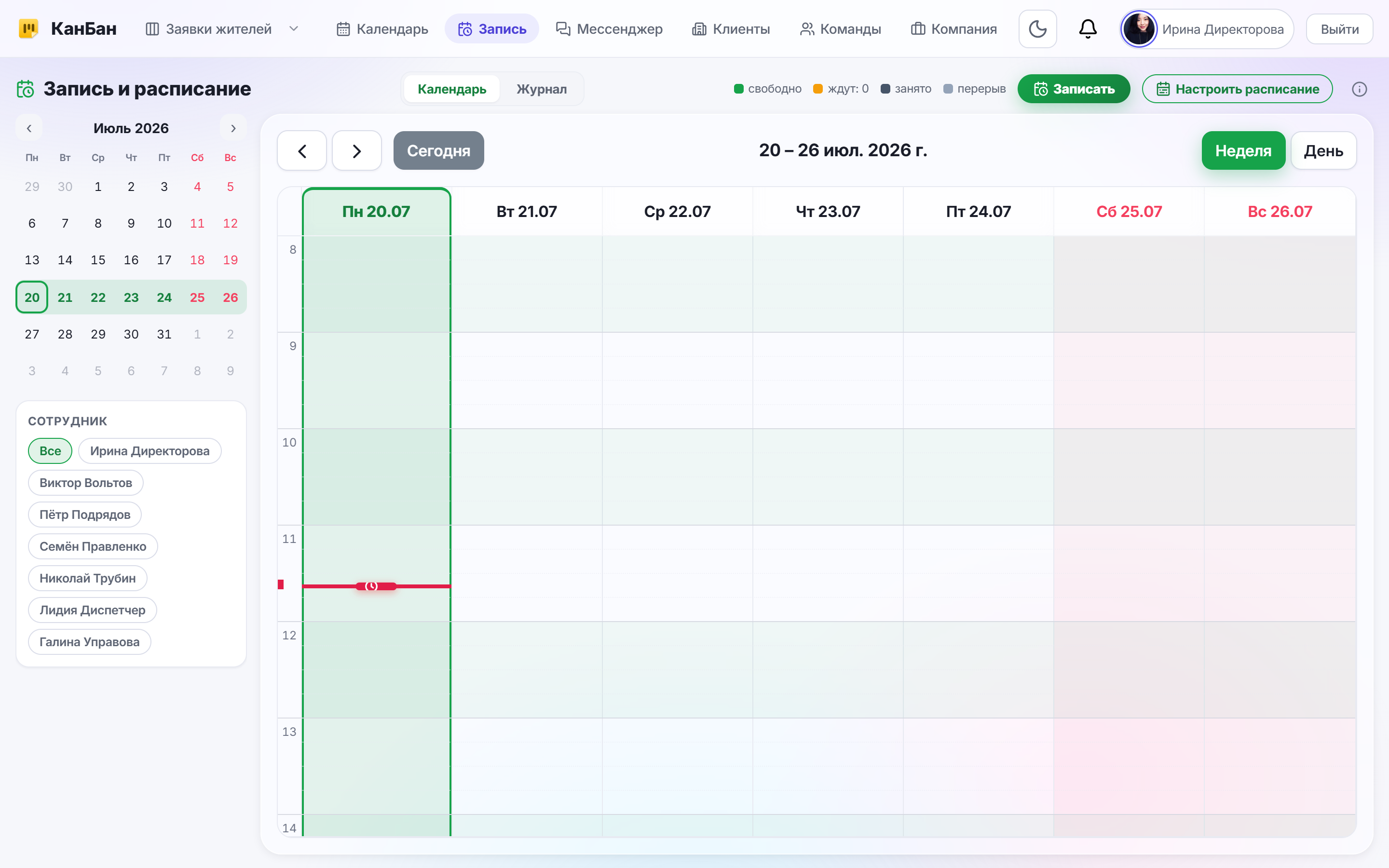
Task: Open Настроить расписание
Action: (1237, 89)
